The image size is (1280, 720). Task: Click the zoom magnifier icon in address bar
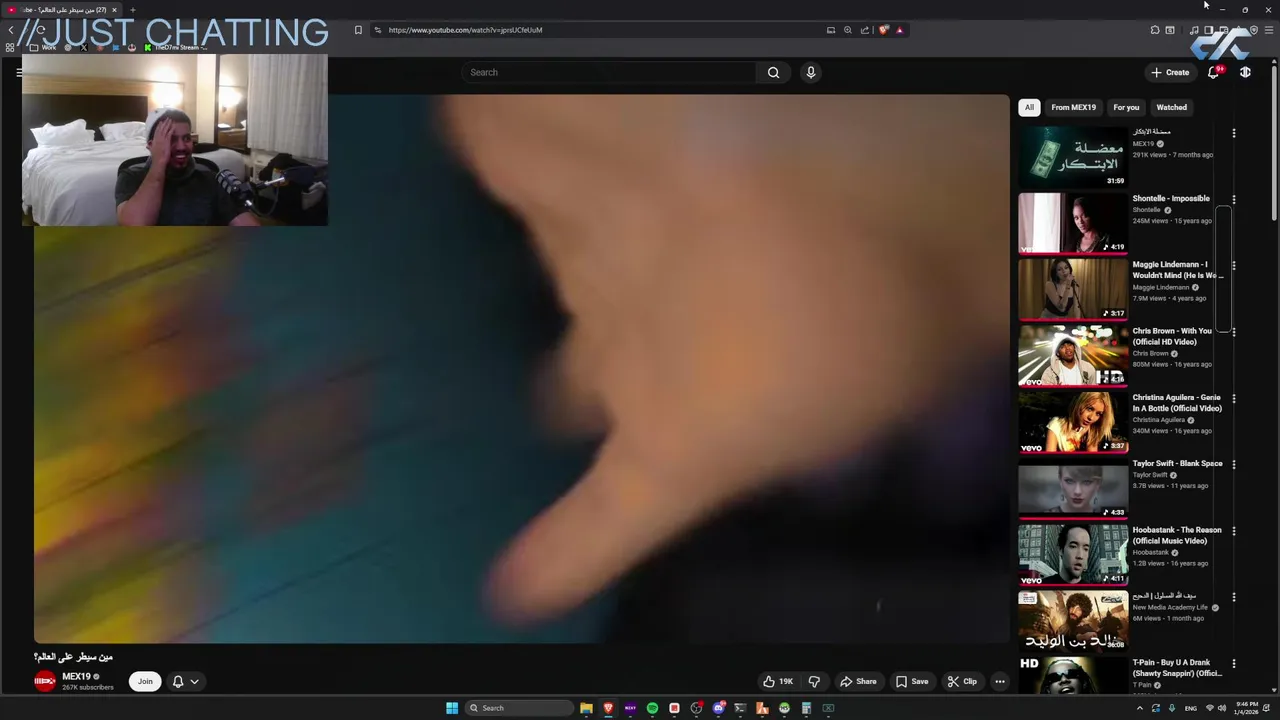tap(848, 30)
